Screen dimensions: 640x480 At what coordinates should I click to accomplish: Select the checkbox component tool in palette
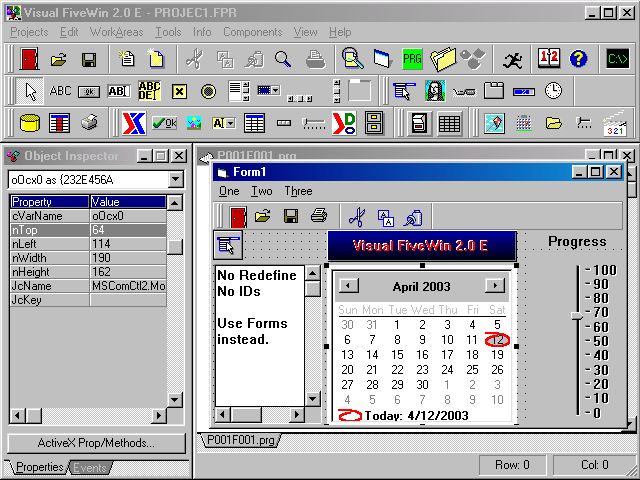pyautogui.click(x=179, y=91)
